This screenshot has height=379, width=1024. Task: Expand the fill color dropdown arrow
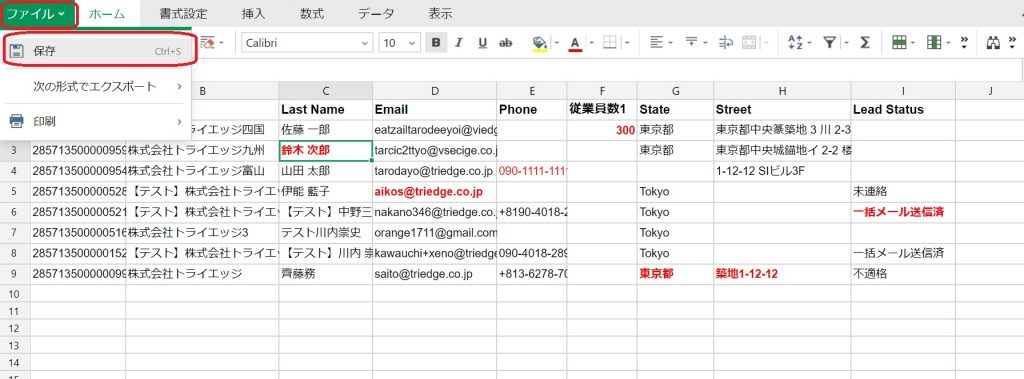556,43
